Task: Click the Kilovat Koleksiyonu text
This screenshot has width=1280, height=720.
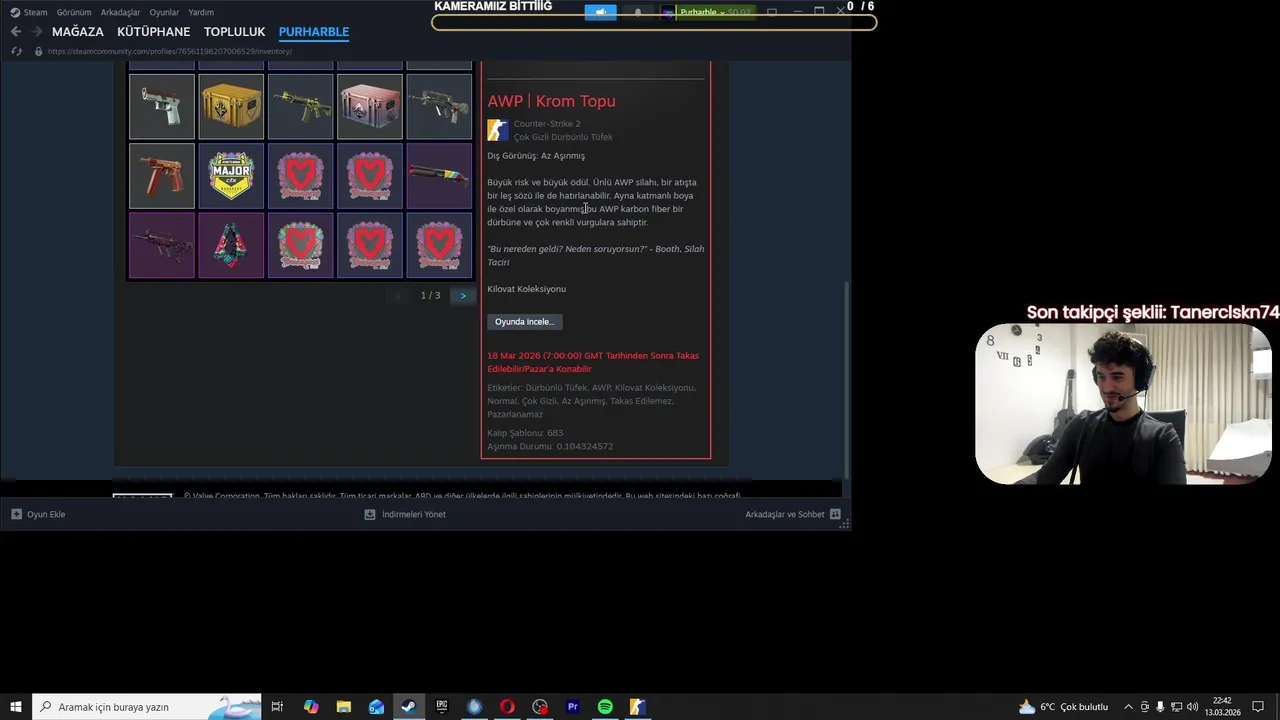Action: coord(526,289)
